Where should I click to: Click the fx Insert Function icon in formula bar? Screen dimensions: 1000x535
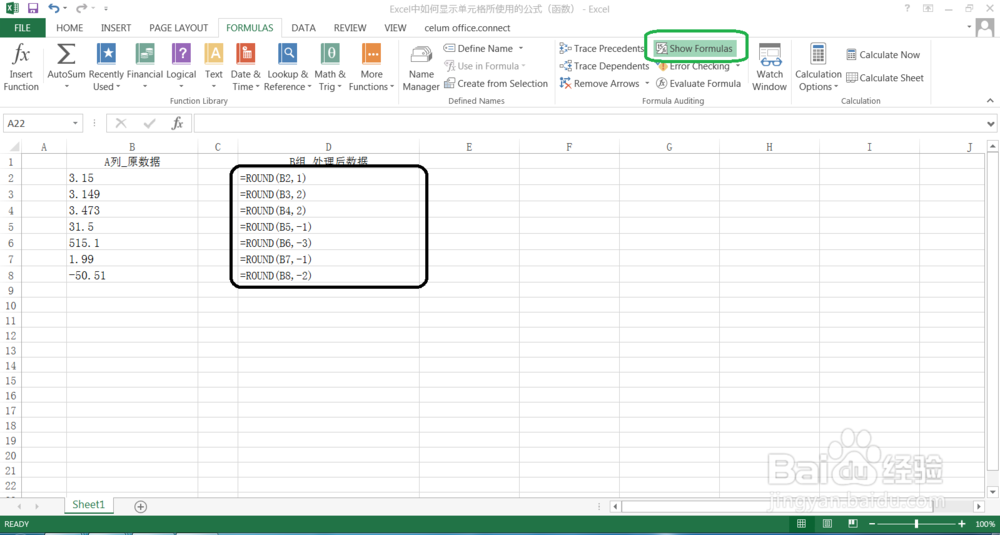pyautogui.click(x=178, y=123)
